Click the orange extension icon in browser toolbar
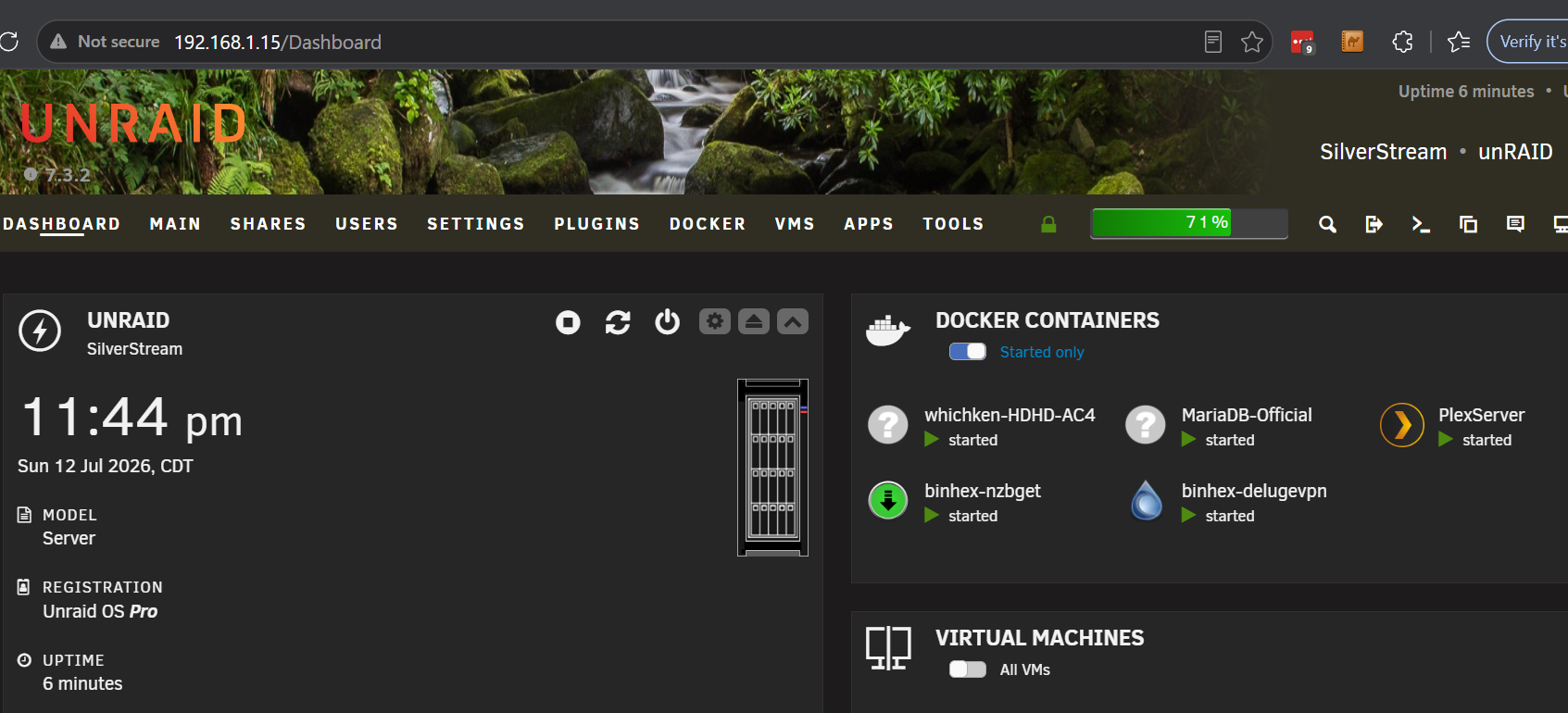 1352,42
